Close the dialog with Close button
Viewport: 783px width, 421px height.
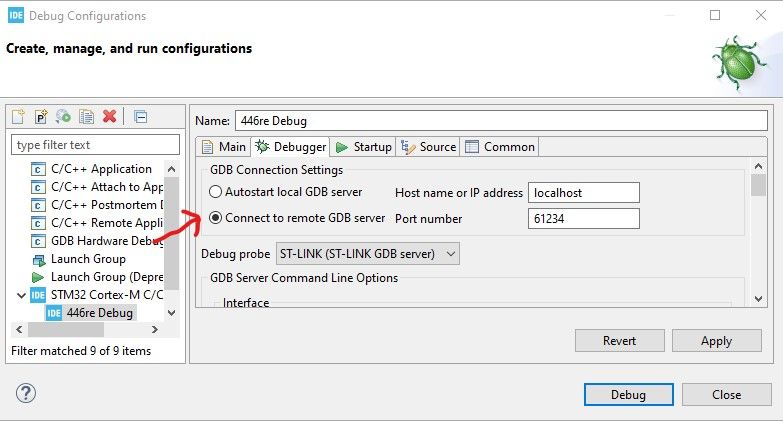pyautogui.click(x=727, y=395)
